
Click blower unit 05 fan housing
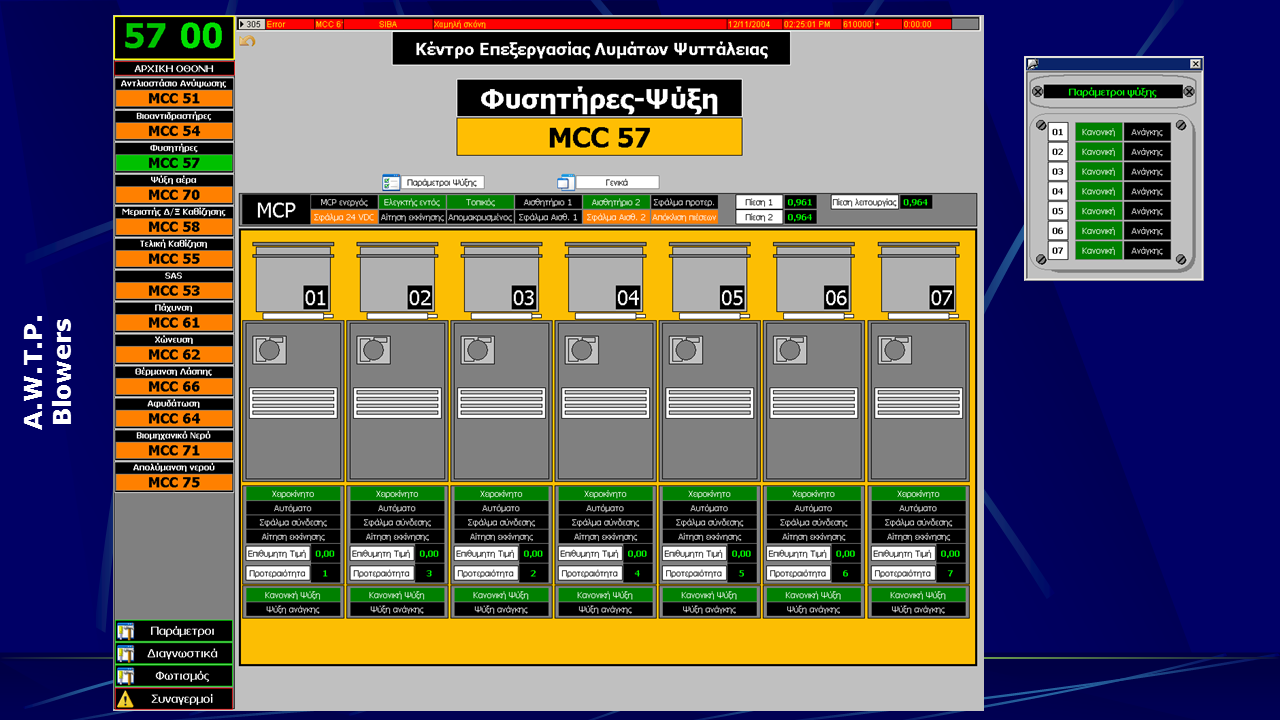pyautogui.click(x=710, y=278)
